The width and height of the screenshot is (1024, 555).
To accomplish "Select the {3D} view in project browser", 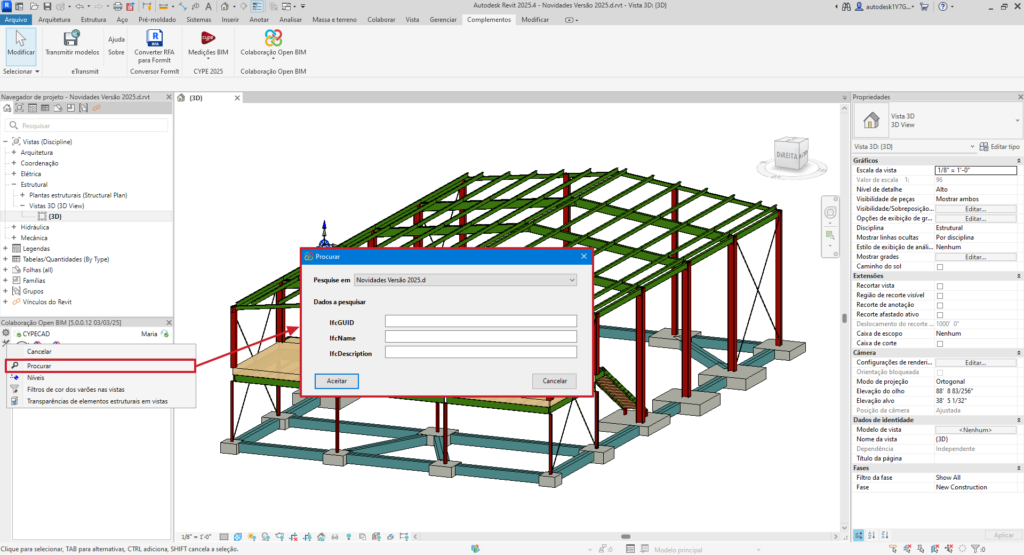I will pos(55,216).
